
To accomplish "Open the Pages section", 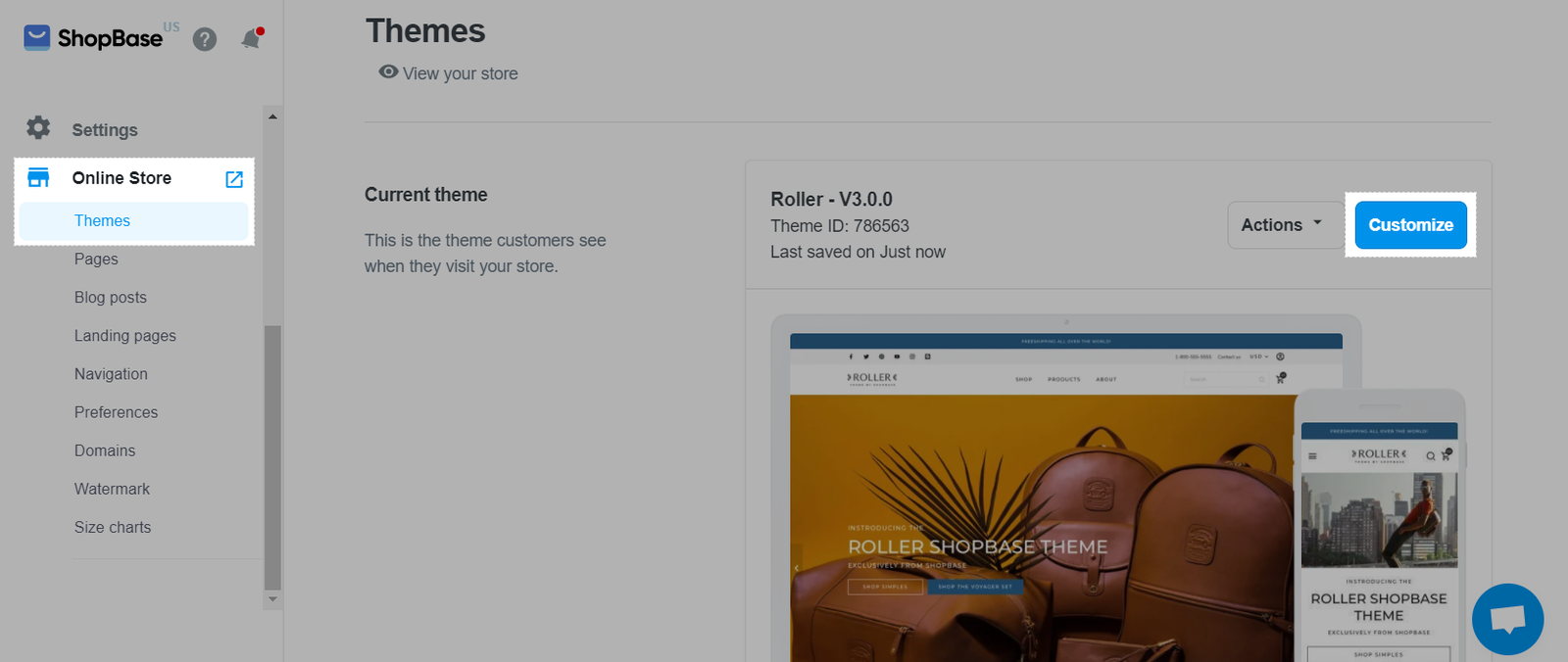I will pos(96,260).
